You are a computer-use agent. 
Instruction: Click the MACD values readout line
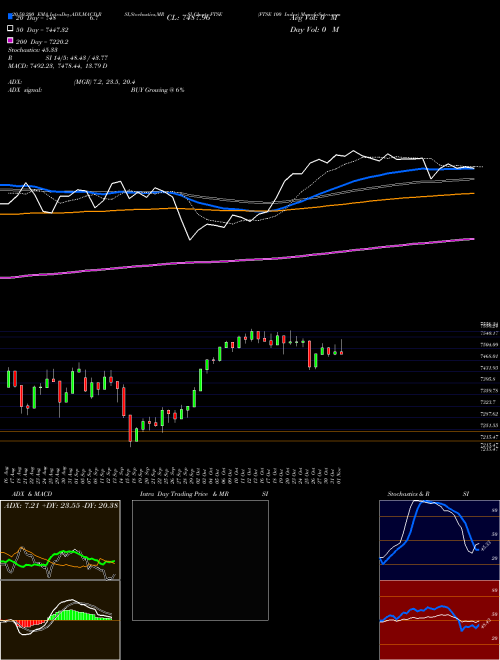pyautogui.click(x=57, y=66)
